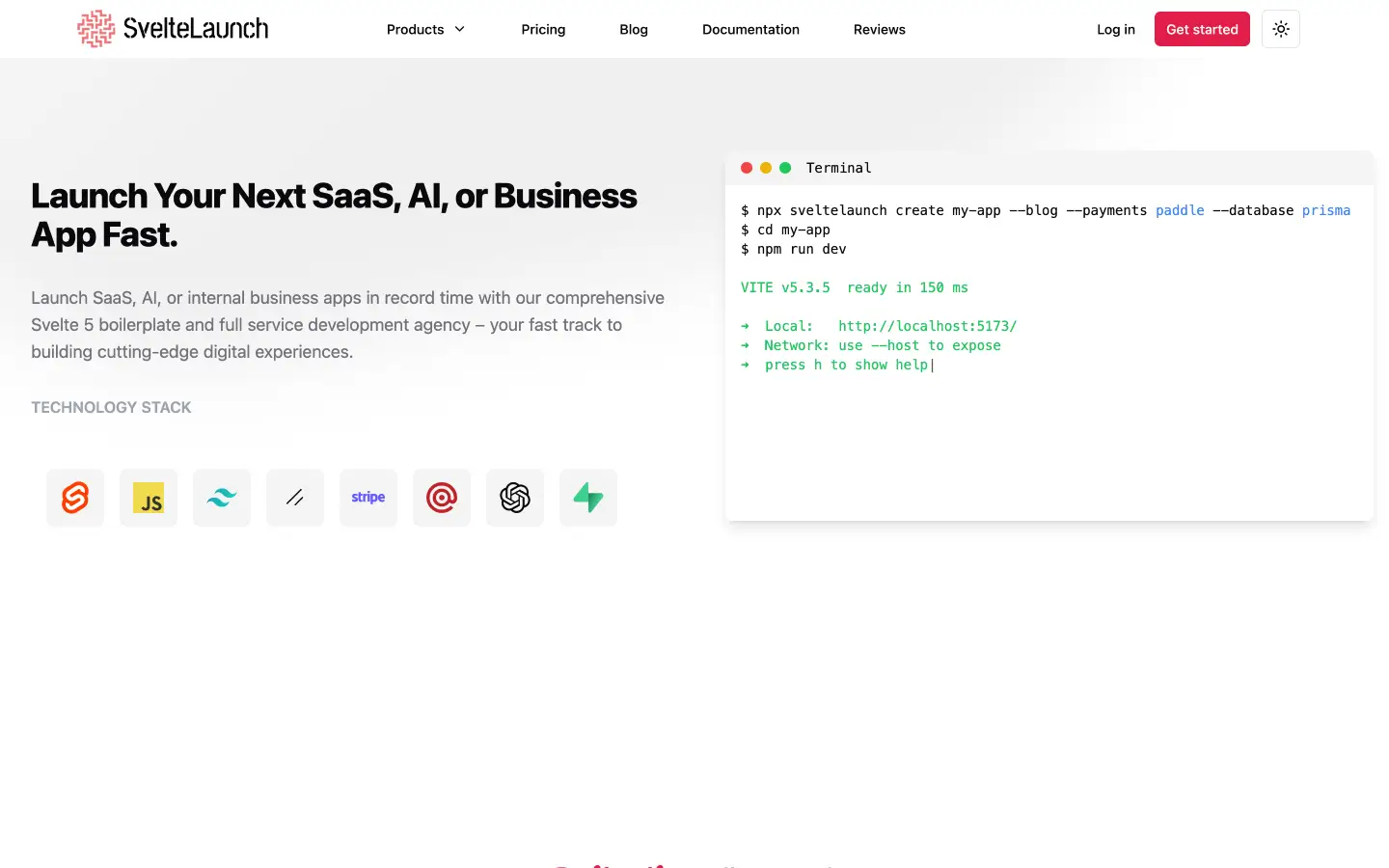Click the Stripe logo tile

[368, 498]
